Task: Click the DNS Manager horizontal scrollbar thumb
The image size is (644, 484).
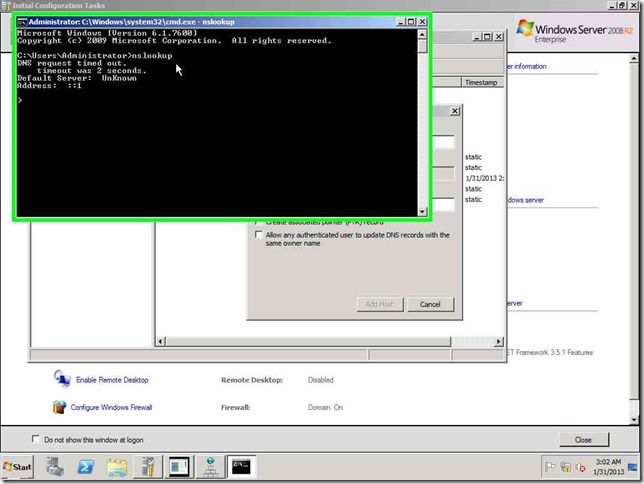Action: coord(308,341)
